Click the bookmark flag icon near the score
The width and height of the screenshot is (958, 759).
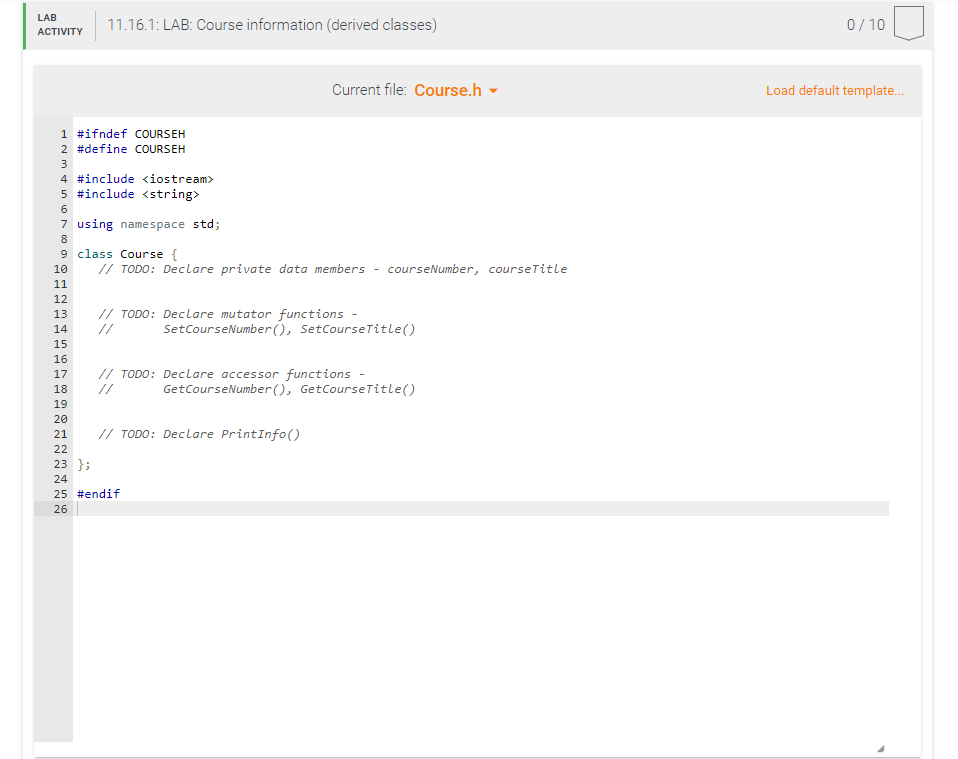(x=908, y=23)
